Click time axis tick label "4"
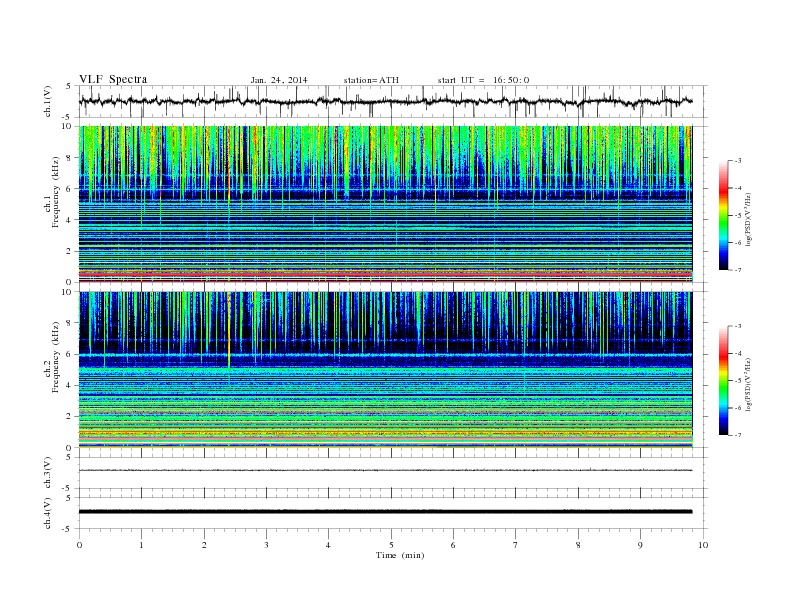The image size is (792, 612). [x=328, y=545]
